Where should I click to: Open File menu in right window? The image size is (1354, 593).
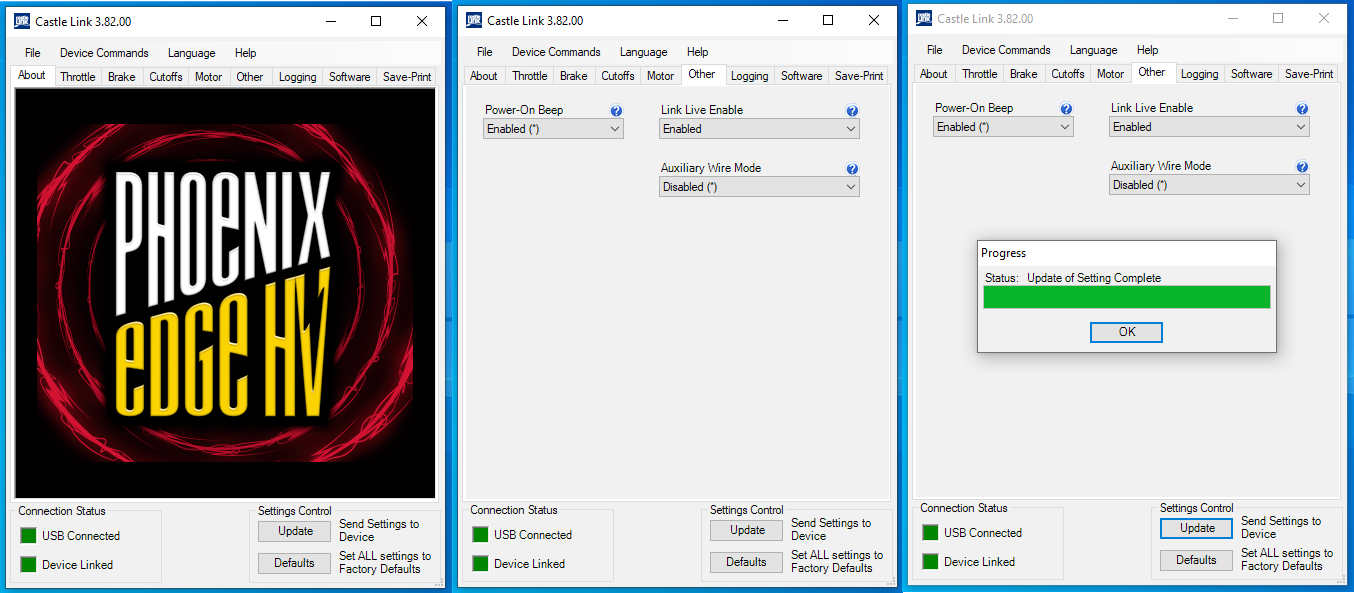click(x=935, y=50)
